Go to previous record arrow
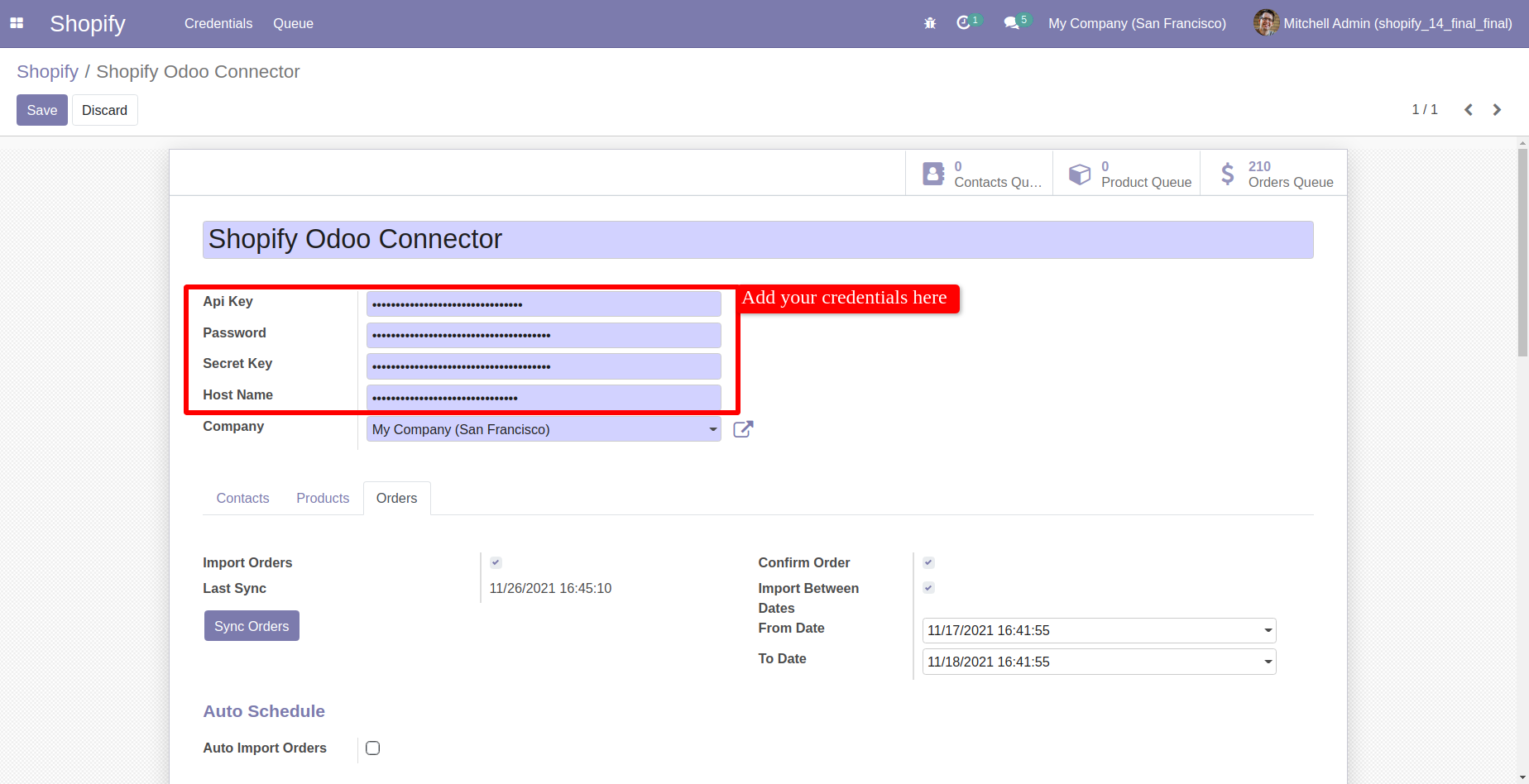This screenshot has height=784, width=1529. [x=1469, y=110]
